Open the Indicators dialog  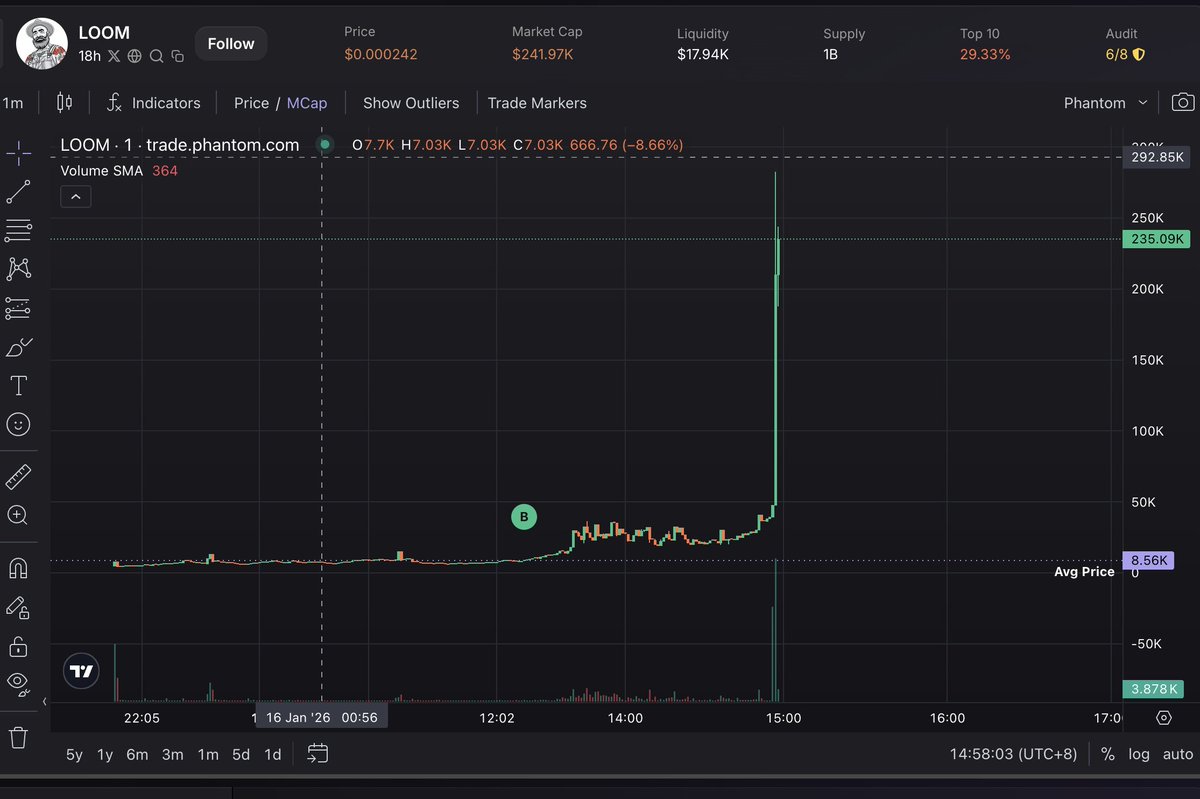pos(153,103)
